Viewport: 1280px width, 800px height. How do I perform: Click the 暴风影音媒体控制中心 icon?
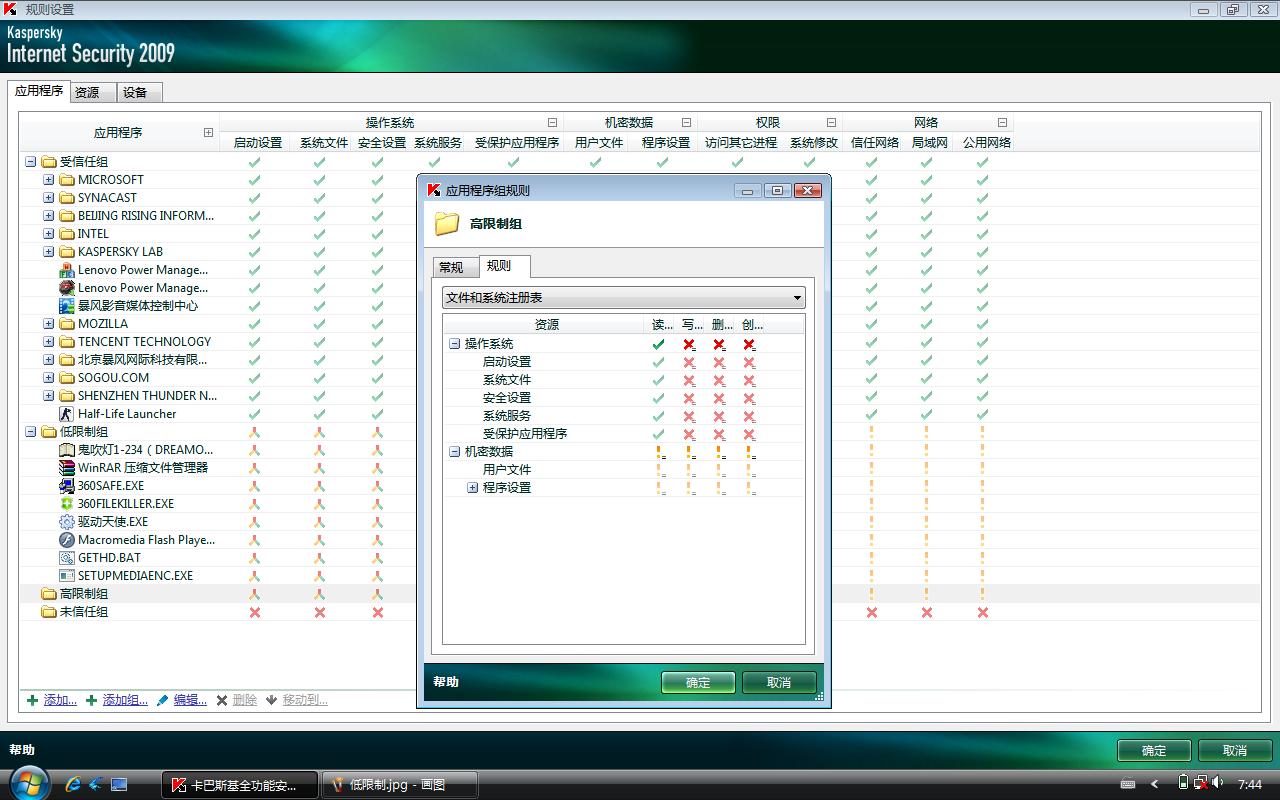(67, 306)
